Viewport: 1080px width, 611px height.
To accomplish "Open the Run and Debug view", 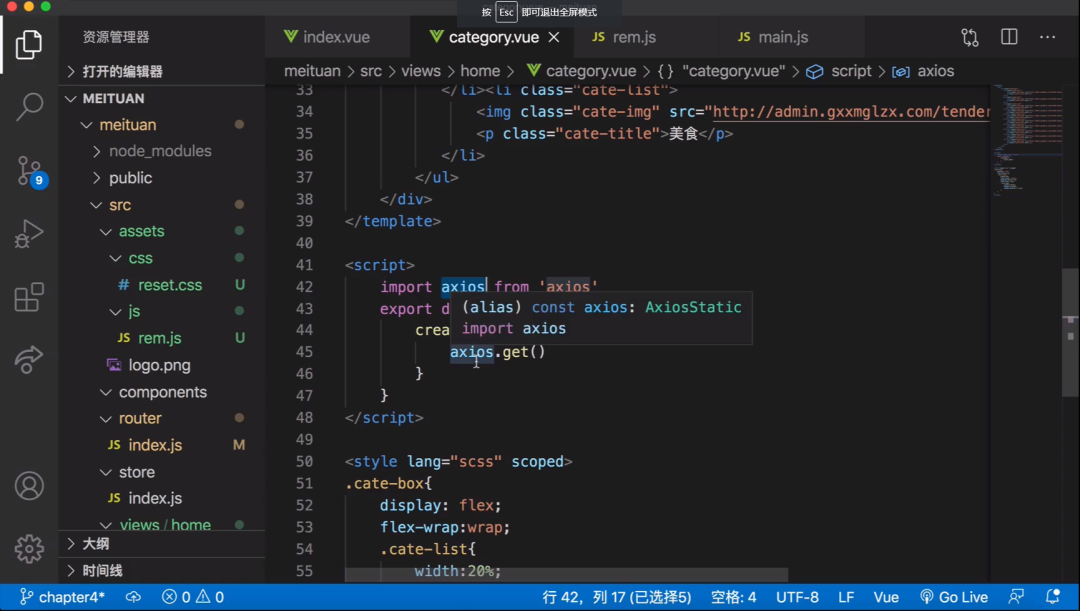I will pos(29,234).
